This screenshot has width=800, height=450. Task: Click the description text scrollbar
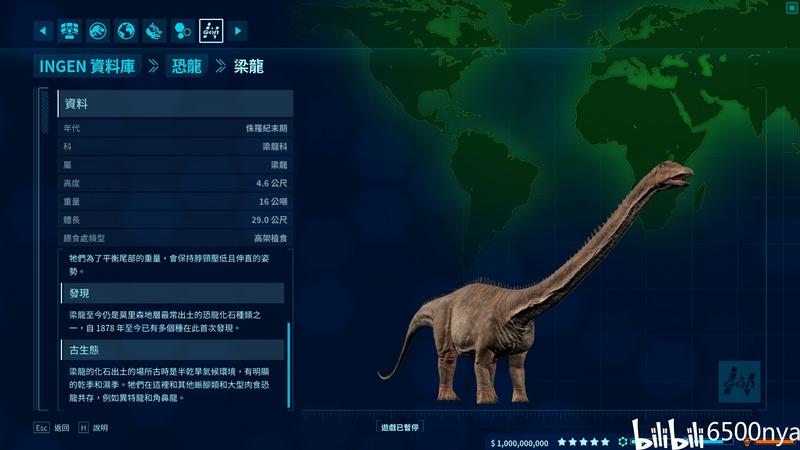point(289,365)
